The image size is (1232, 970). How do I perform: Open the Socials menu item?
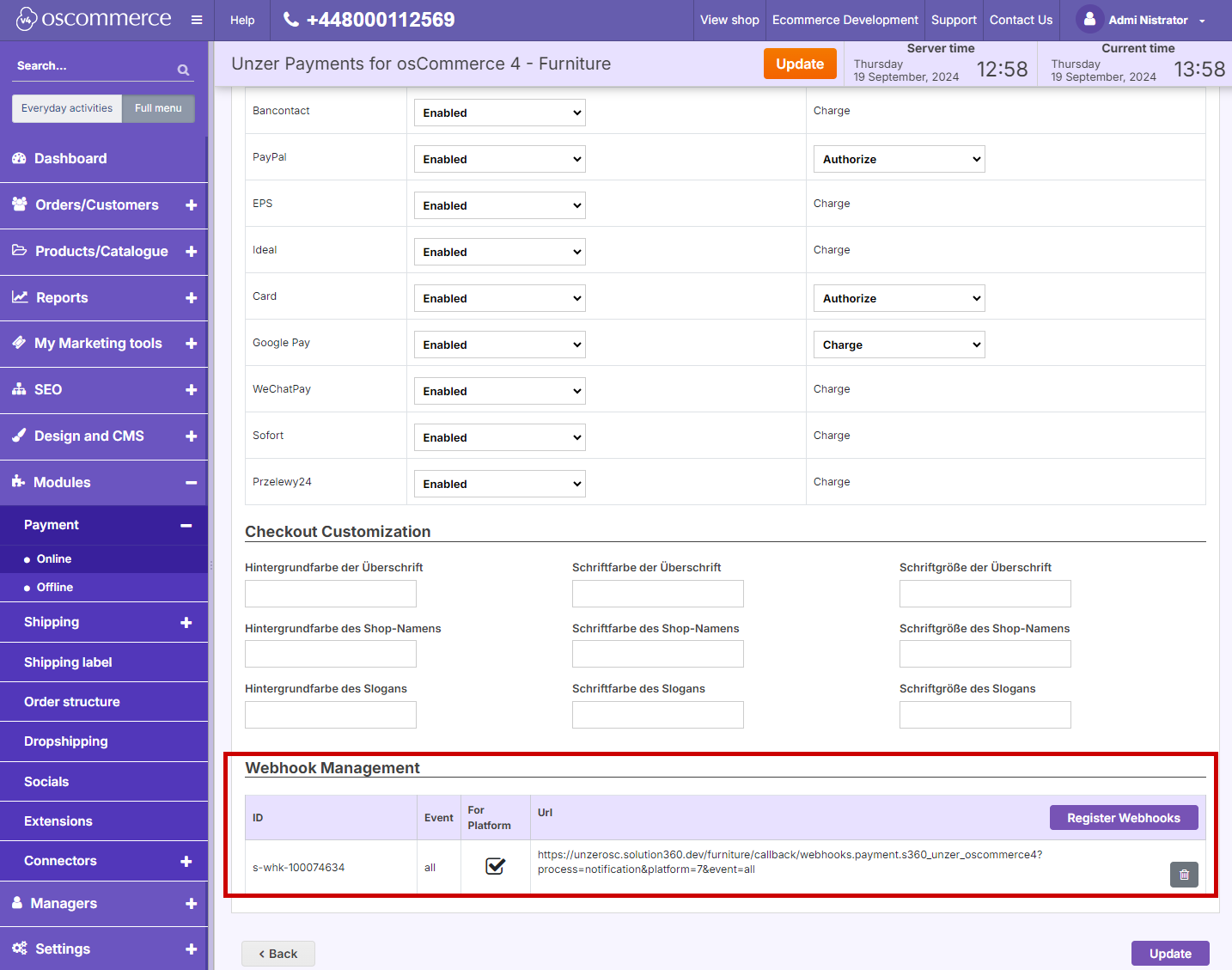coord(104,782)
